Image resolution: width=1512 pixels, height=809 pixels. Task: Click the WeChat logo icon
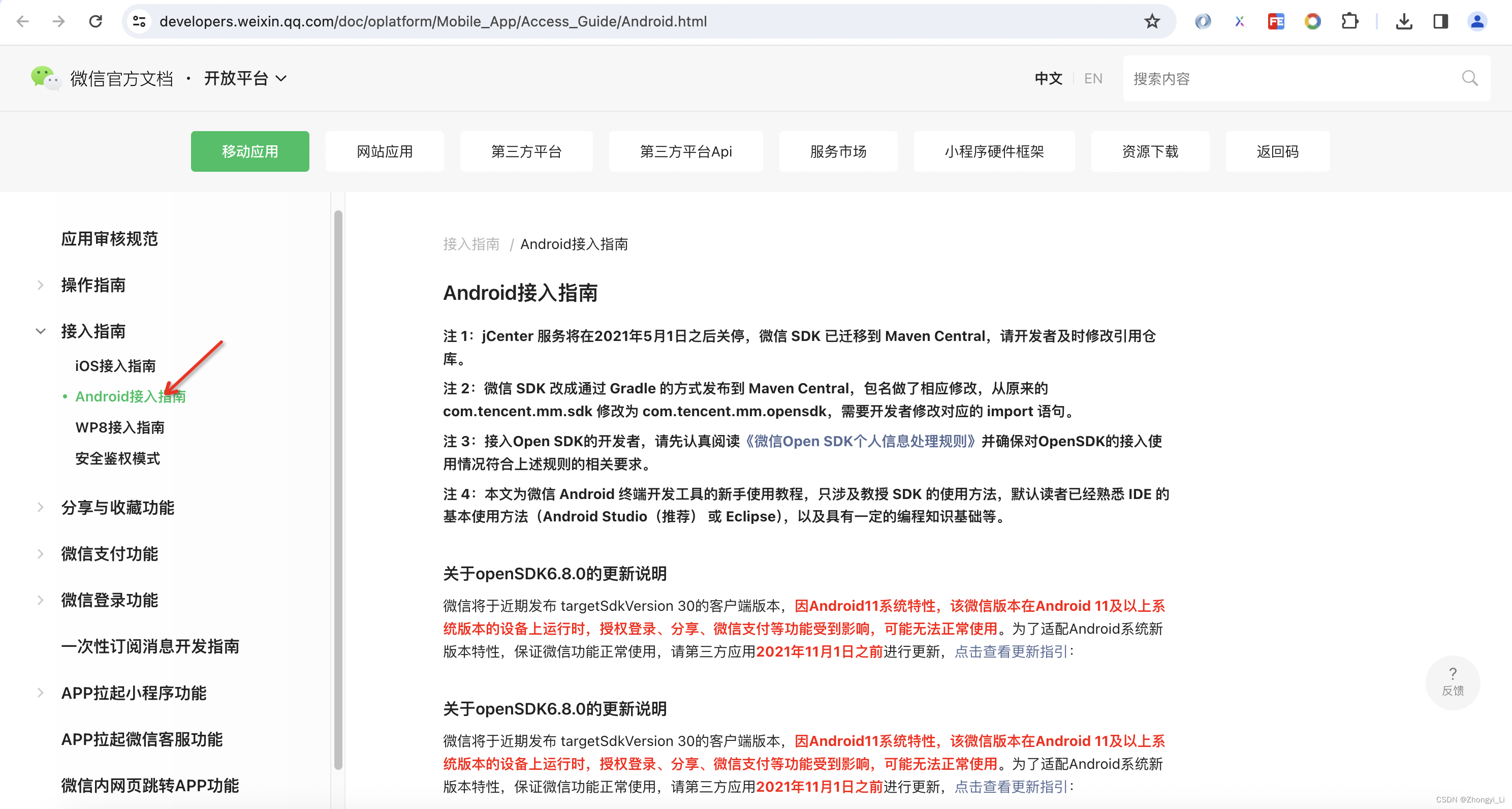point(45,77)
